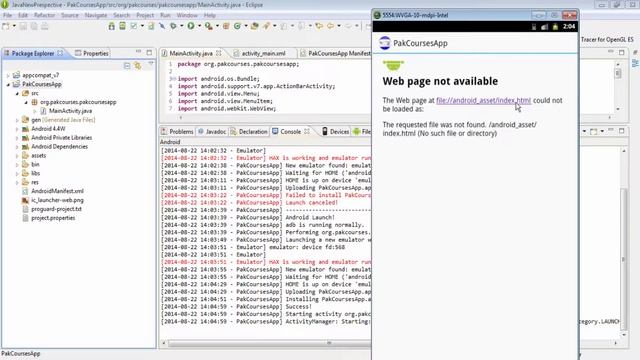The image size is (640, 360).
Task: Open the Android SDK Manager icon
Action: coord(111,26)
